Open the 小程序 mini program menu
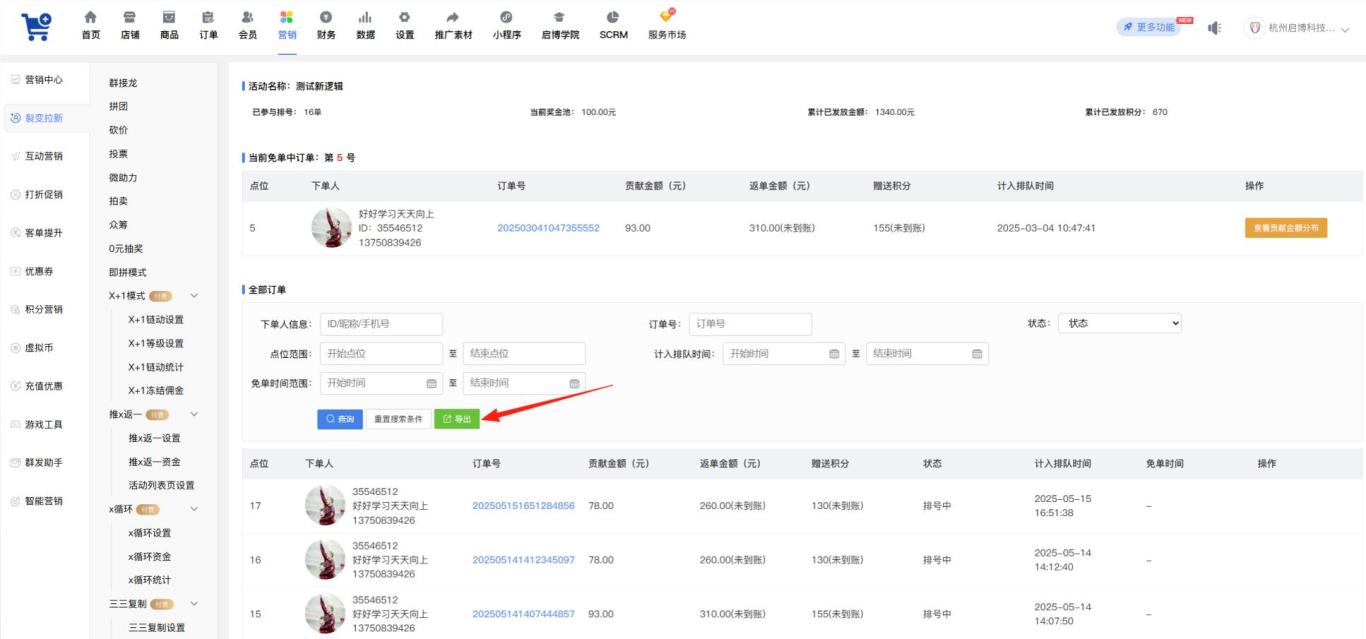This screenshot has width=1366, height=639. 507,26
